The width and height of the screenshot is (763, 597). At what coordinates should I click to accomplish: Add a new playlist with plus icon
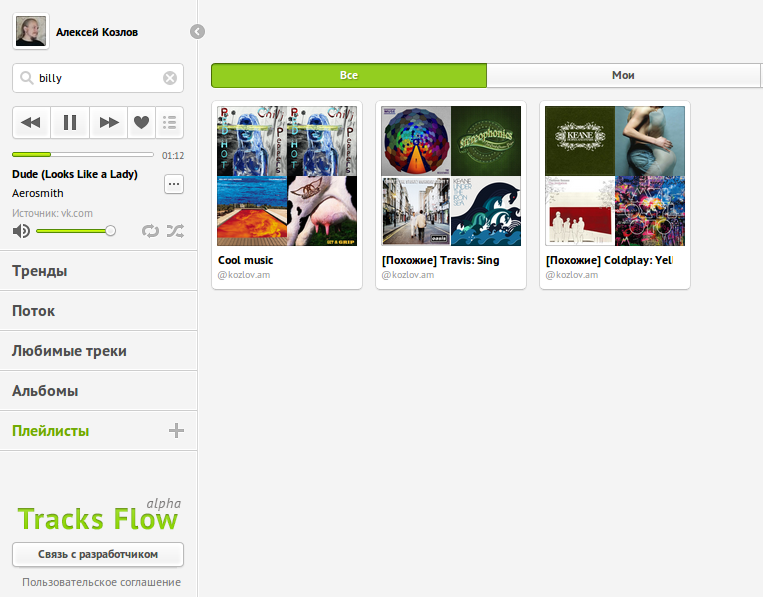tap(176, 431)
